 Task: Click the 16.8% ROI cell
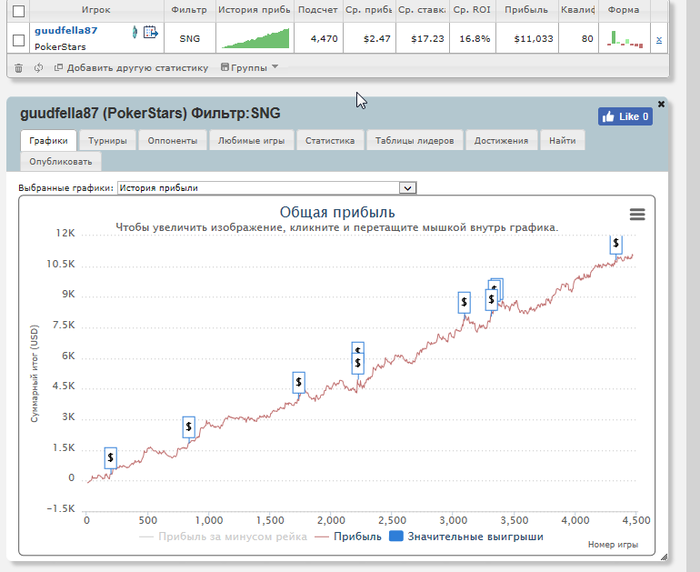475,39
